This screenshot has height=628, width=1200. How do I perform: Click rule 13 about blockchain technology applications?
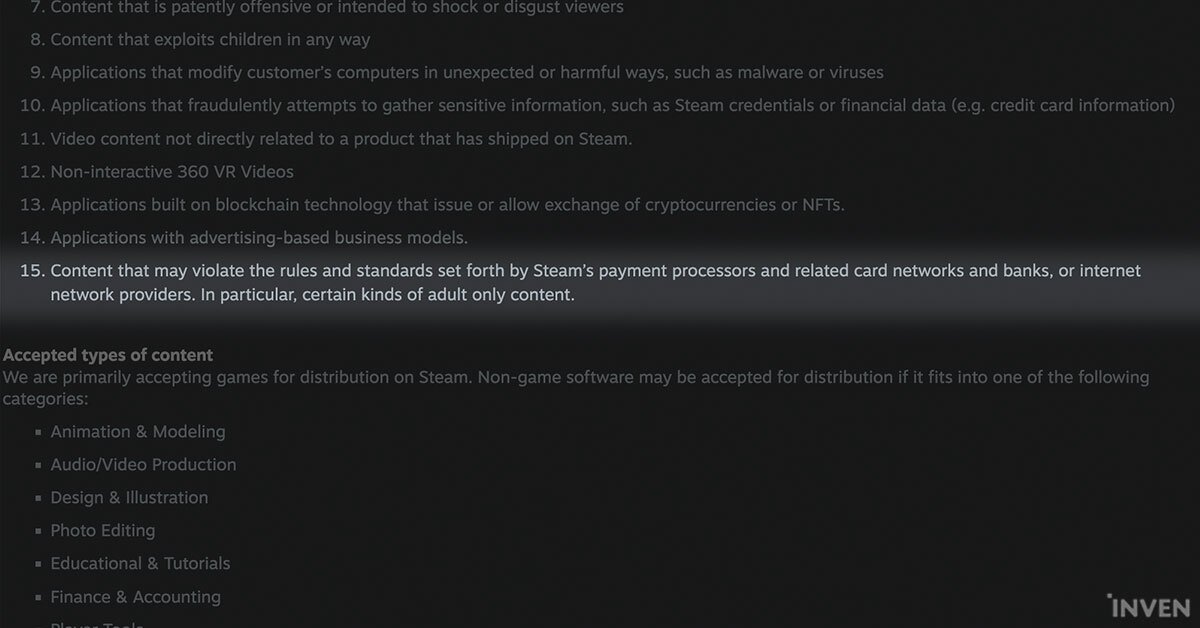[x=432, y=205]
